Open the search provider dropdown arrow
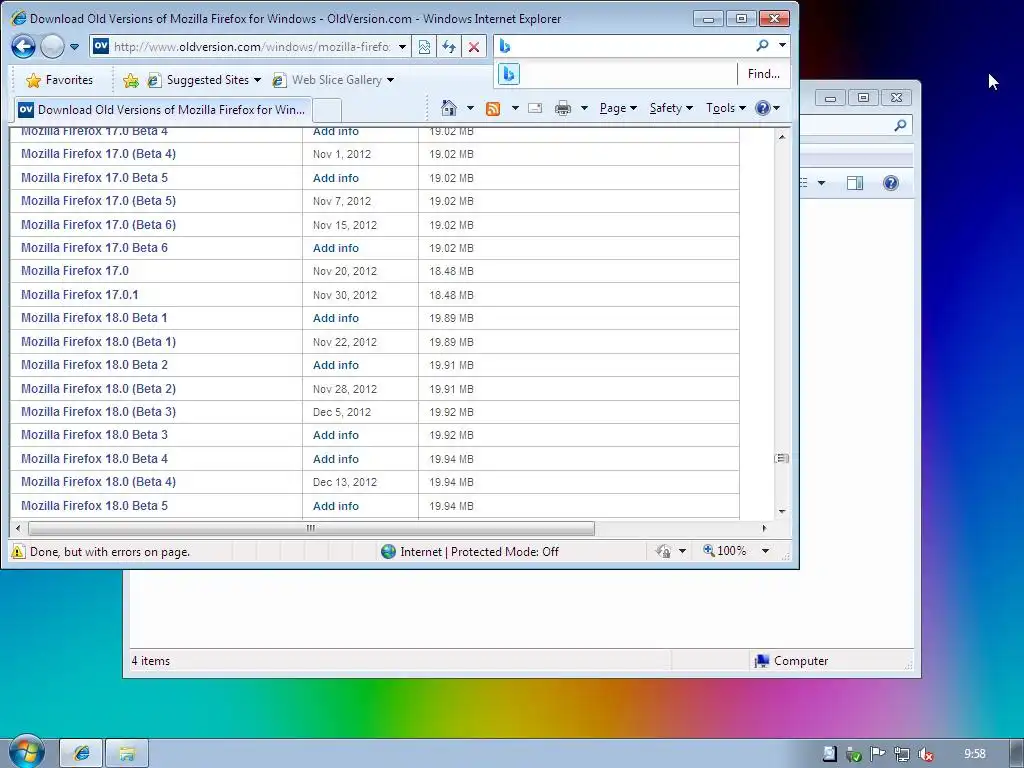This screenshot has width=1024, height=768. tap(782, 46)
